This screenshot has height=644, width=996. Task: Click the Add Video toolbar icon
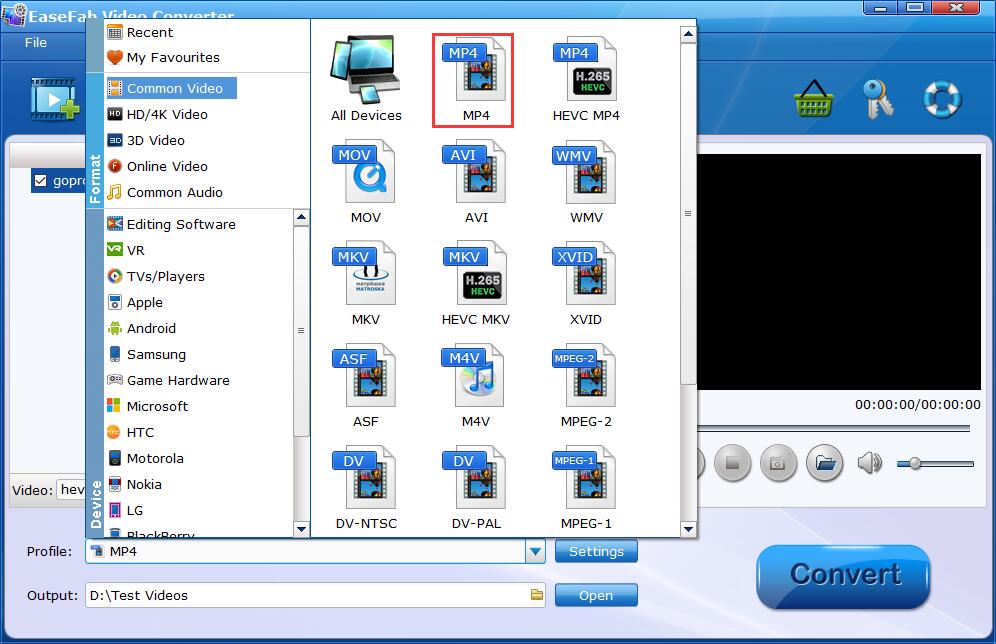pyautogui.click(x=55, y=99)
